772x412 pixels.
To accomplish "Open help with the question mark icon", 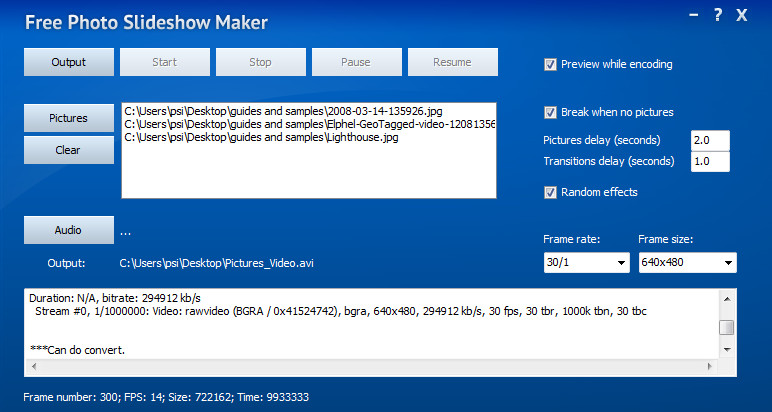I will click(718, 16).
